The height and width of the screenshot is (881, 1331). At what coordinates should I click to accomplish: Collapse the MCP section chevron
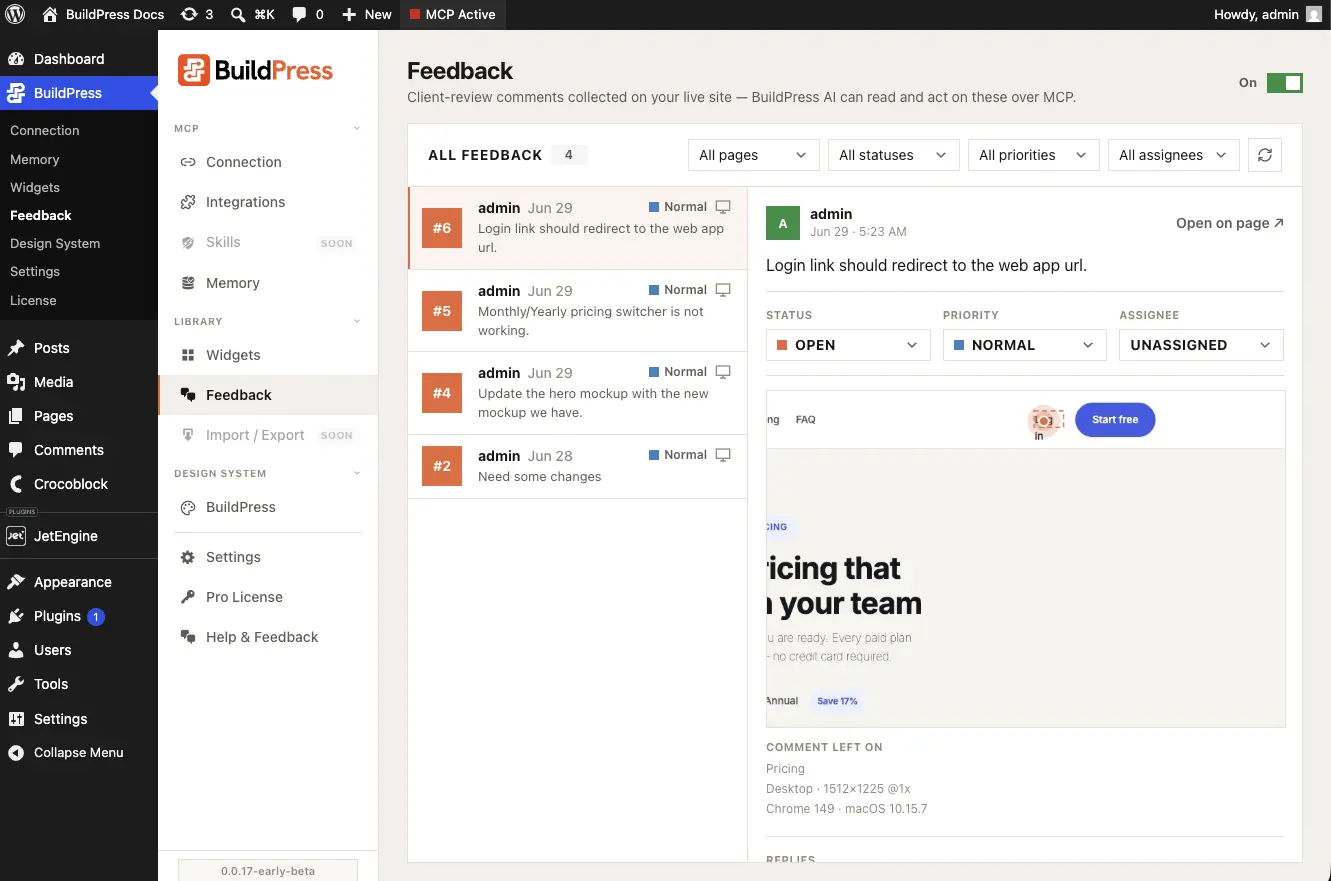[x=357, y=129]
